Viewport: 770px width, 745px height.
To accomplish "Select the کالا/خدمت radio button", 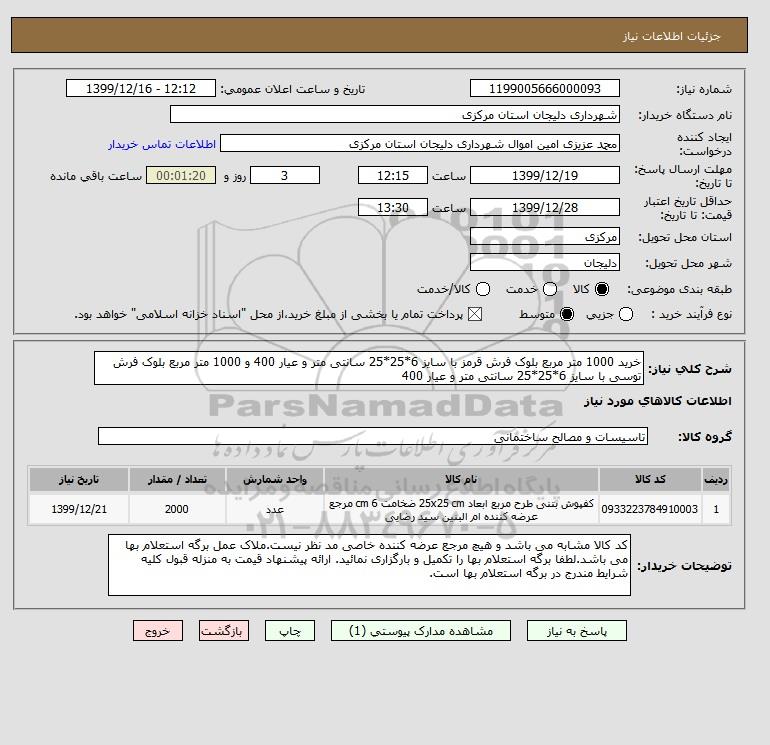I will [x=483, y=289].
